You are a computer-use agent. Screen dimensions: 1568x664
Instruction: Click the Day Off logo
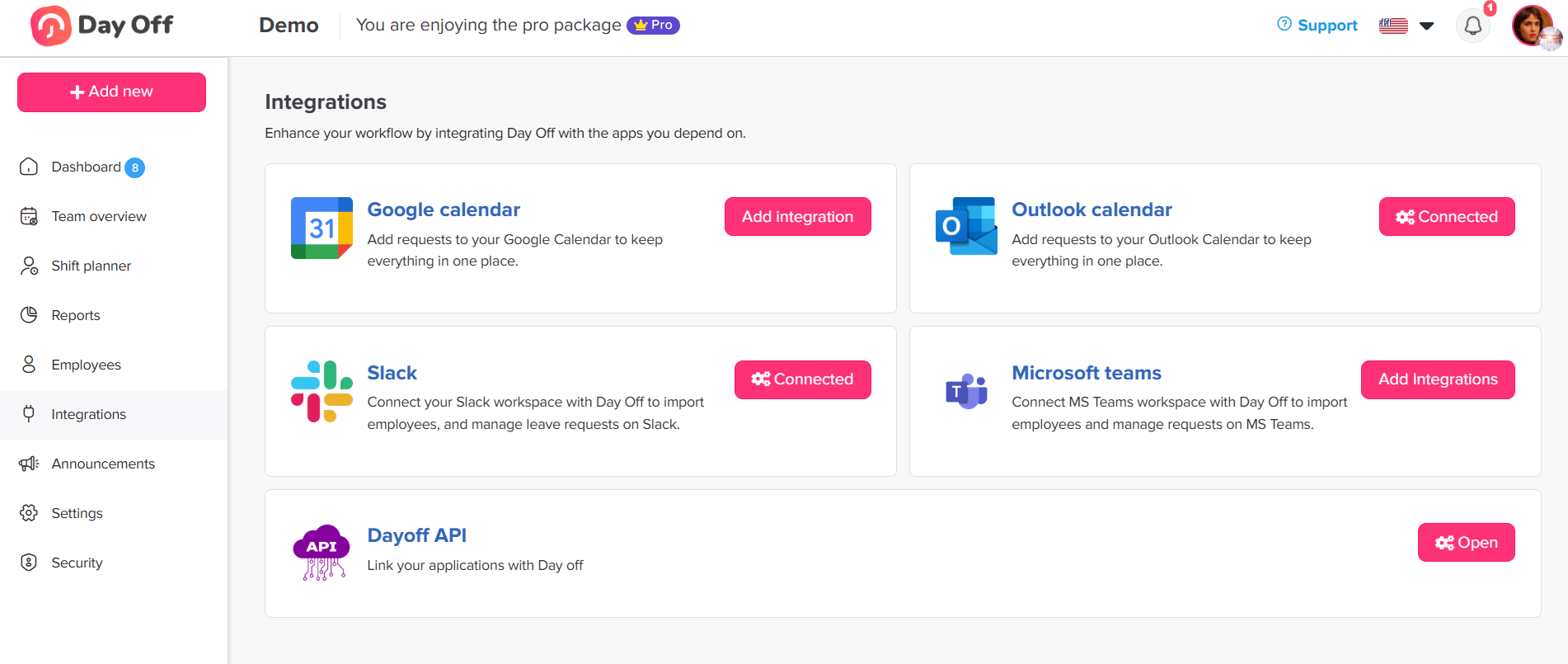pyautogui.click(x=102, y=26)
